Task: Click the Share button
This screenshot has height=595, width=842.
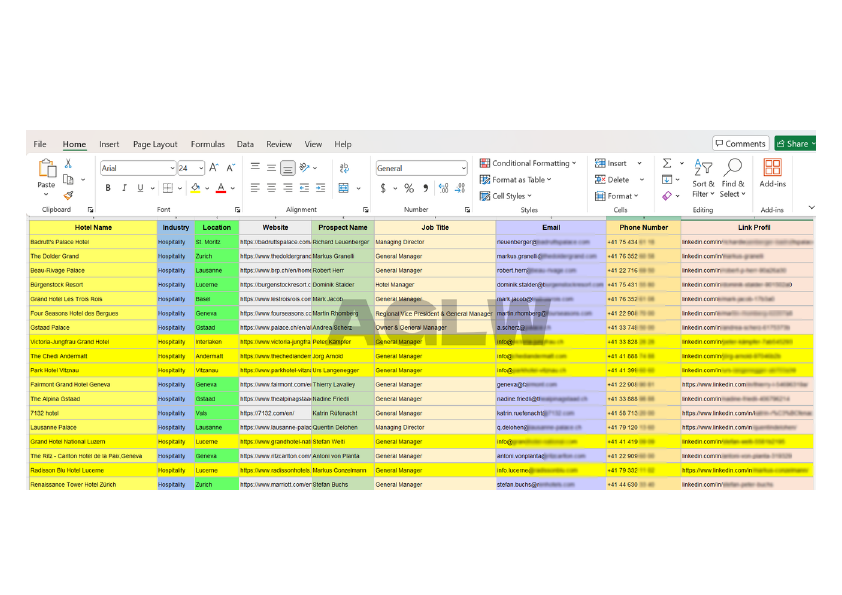Action: [x=795, y=144]
